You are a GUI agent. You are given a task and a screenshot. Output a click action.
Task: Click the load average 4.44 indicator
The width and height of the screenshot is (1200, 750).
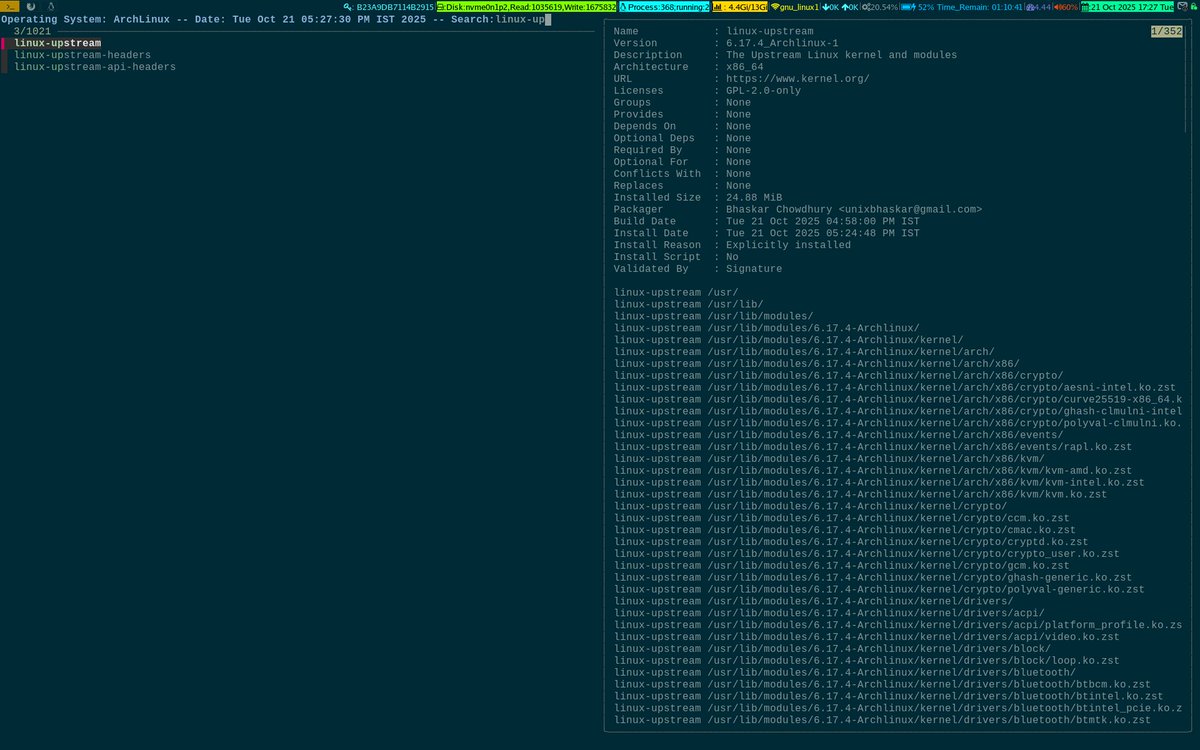[1038, 6]
